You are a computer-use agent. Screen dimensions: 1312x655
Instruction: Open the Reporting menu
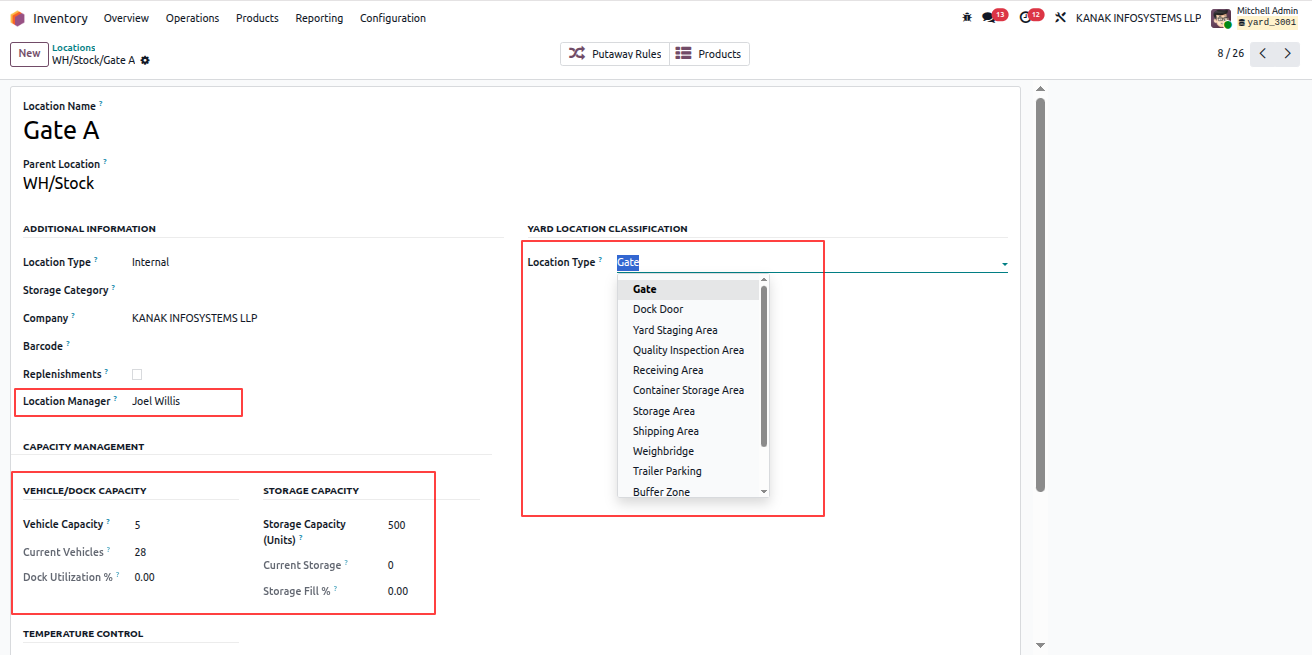point(319,18)
